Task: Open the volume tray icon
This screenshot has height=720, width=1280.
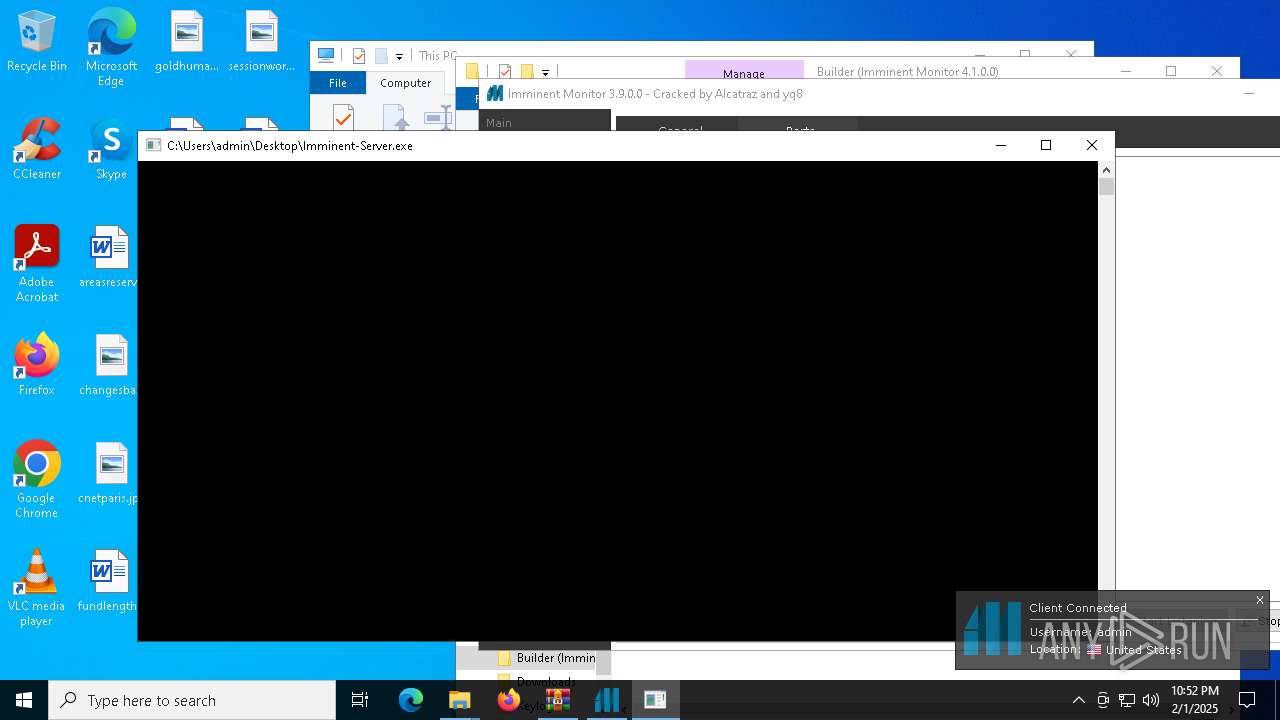Action: click(x=1151, y=700)
